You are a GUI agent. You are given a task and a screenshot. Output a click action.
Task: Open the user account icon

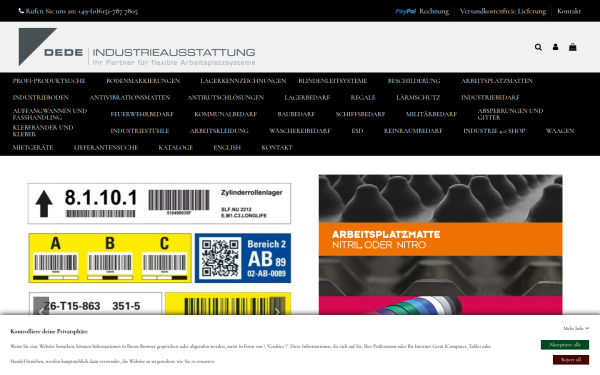point(555,47)
